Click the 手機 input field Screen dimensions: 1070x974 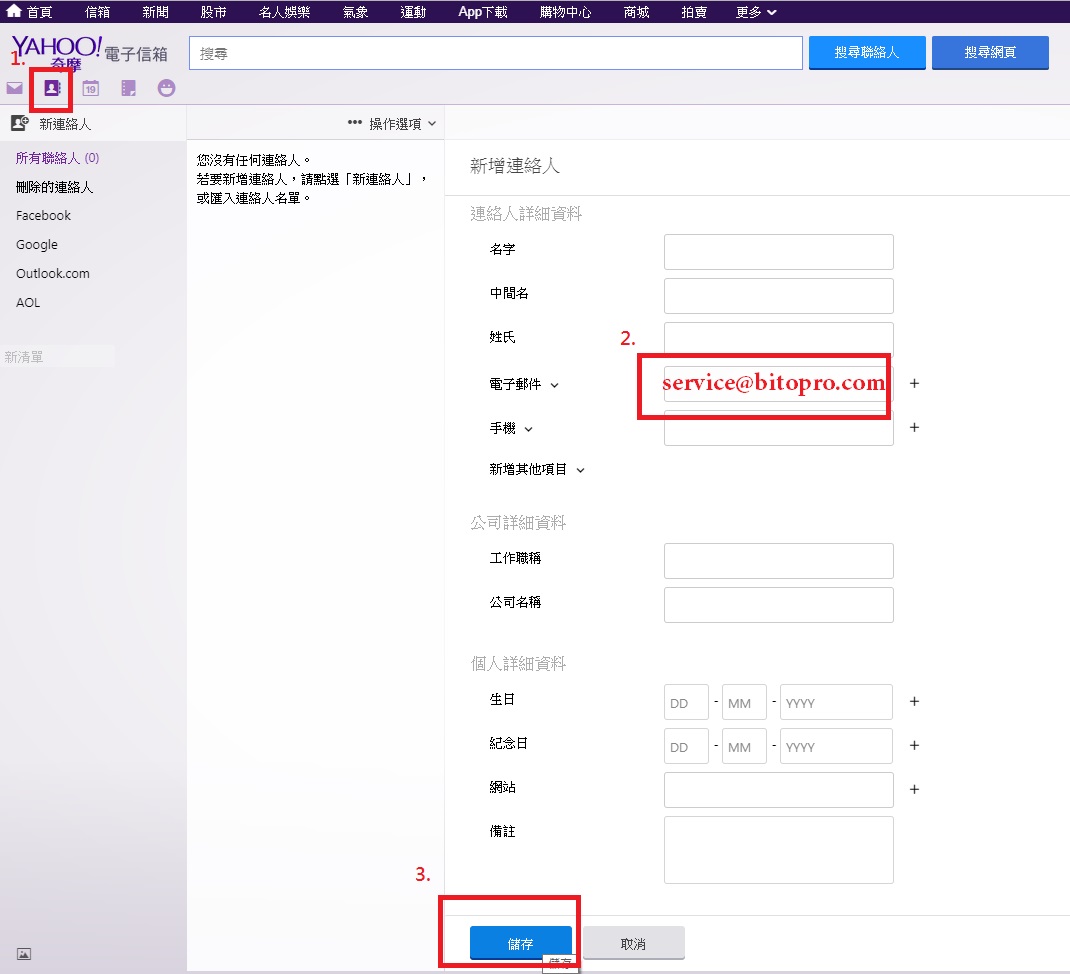[x=779, y=428]
